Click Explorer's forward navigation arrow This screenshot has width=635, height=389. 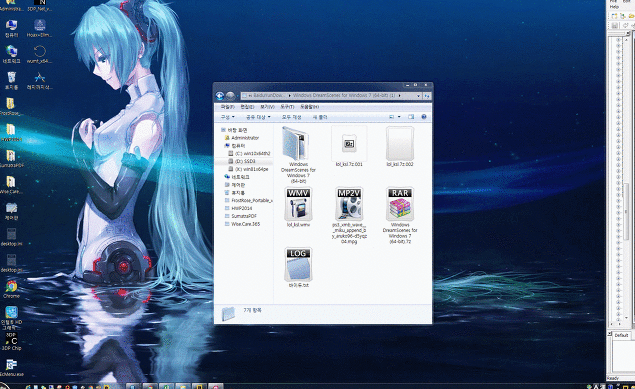[x=230, y=96]
